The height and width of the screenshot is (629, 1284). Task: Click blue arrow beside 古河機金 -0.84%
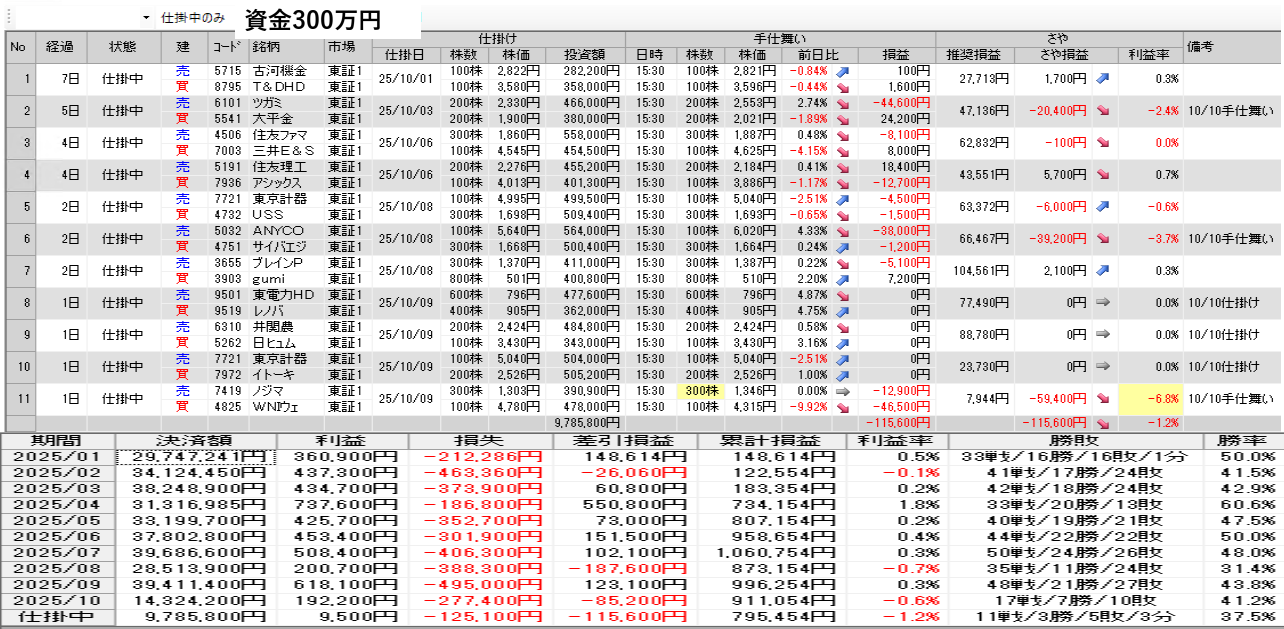(x=841, y=71)
